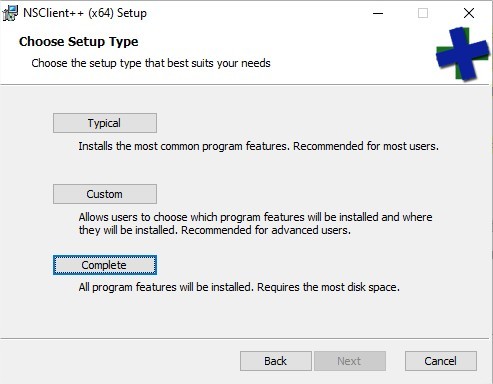Select the Custom setup type

105,194
